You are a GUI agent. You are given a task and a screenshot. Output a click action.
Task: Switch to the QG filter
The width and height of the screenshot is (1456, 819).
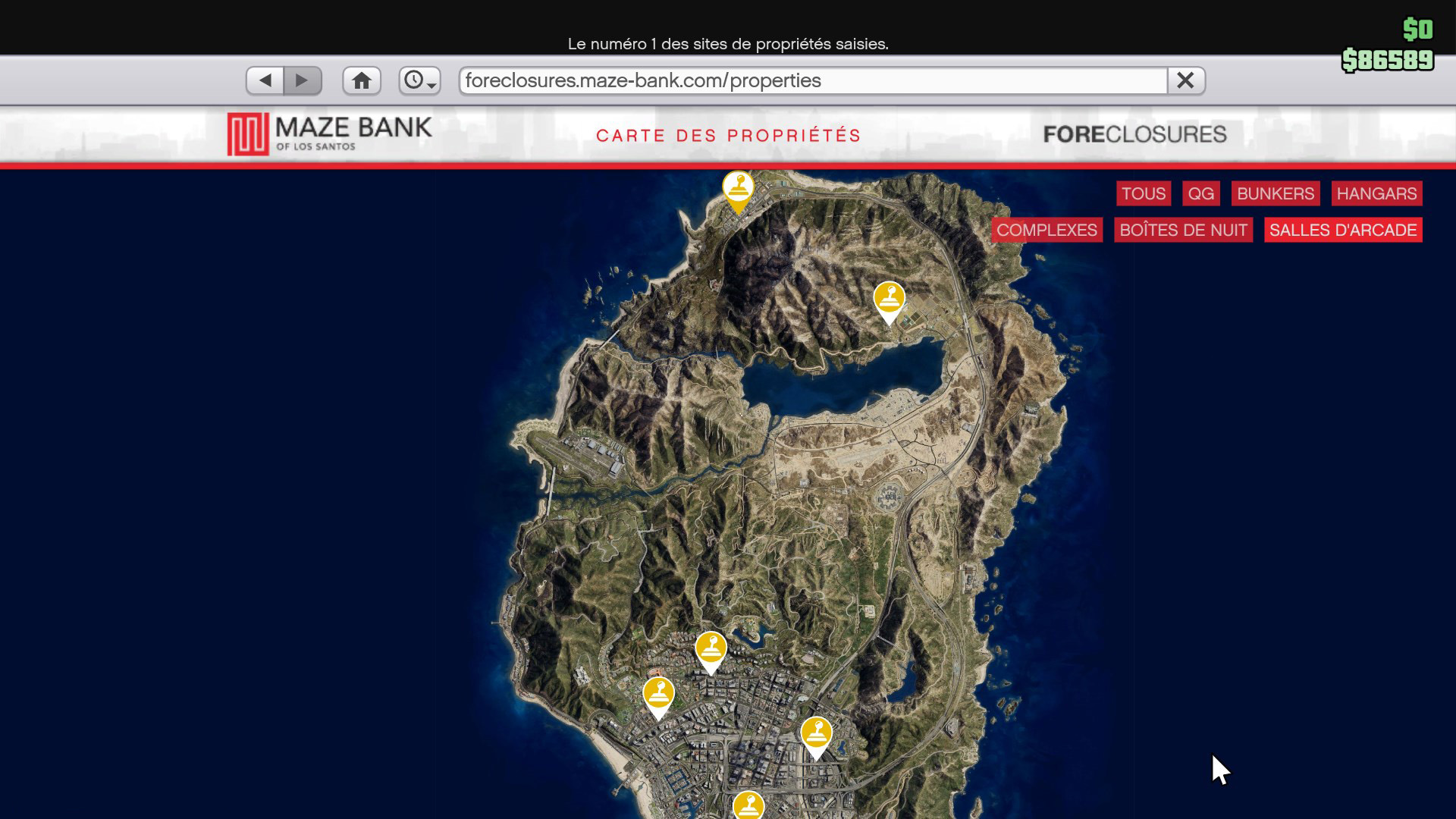[1200, 193]
